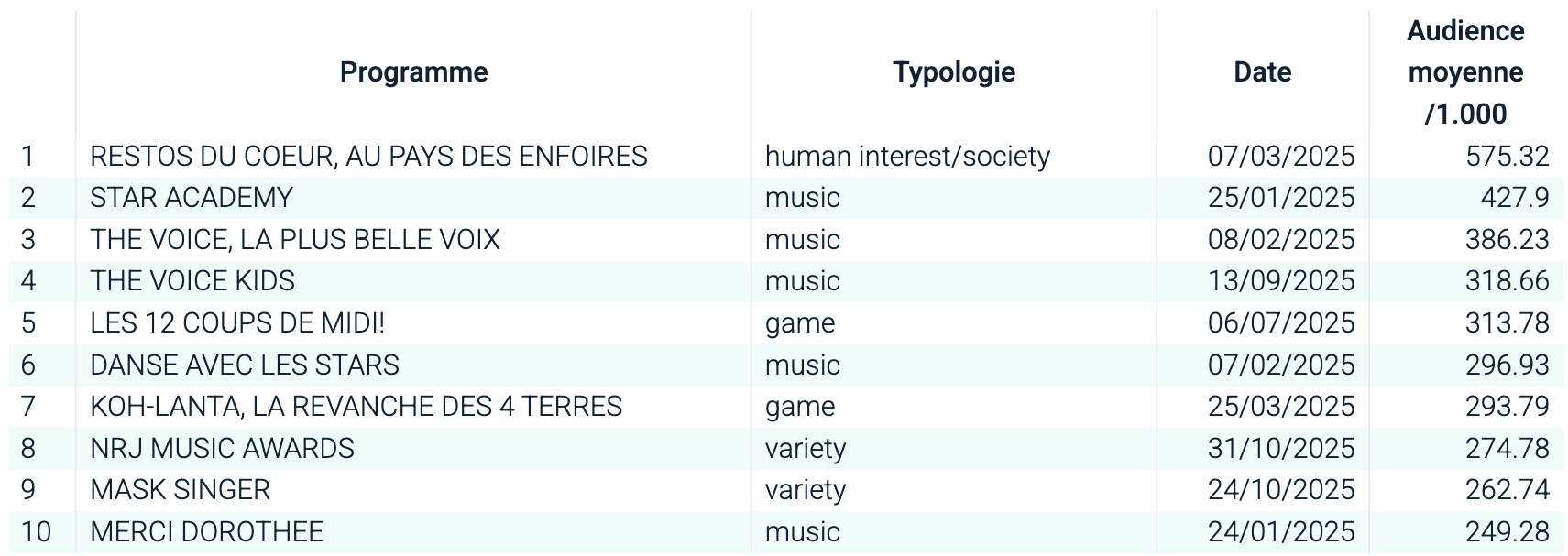Select the STAR ACADEMY programme cell
Image resolution: width=1568 pixels, height=556 pixels.
coord(192,198)
